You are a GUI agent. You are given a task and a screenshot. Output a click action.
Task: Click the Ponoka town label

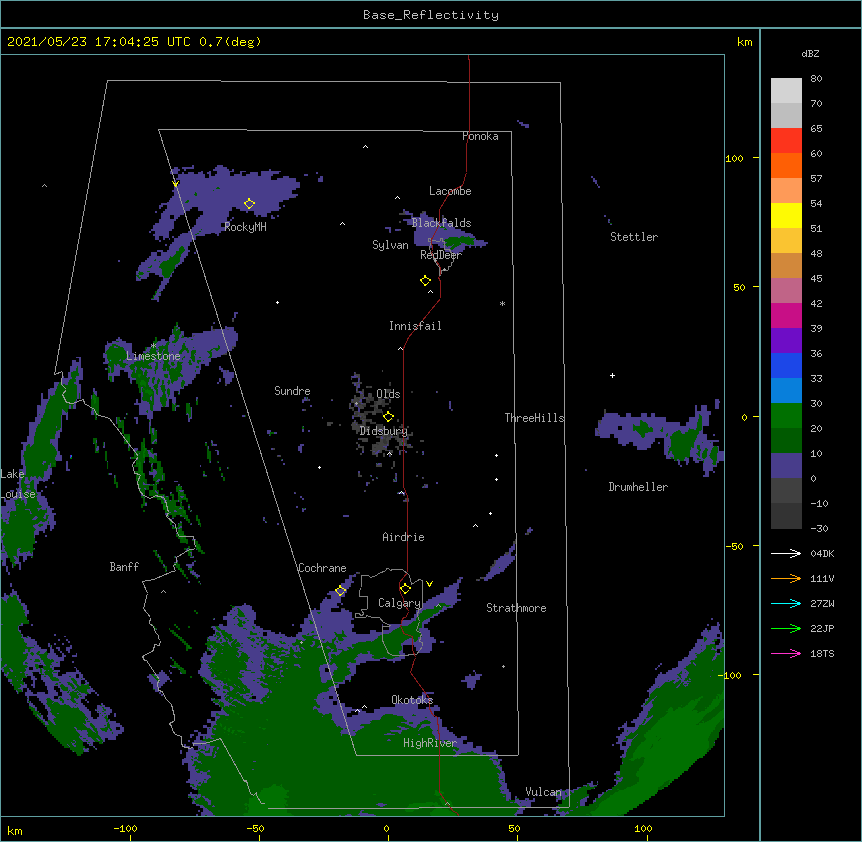pos(480,136)
